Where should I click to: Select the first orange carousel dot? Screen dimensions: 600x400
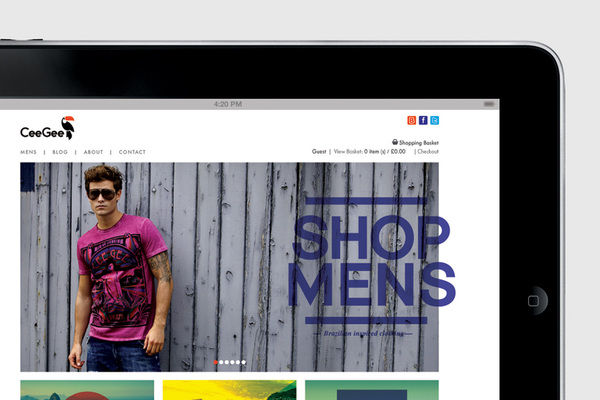coord(216,362)
